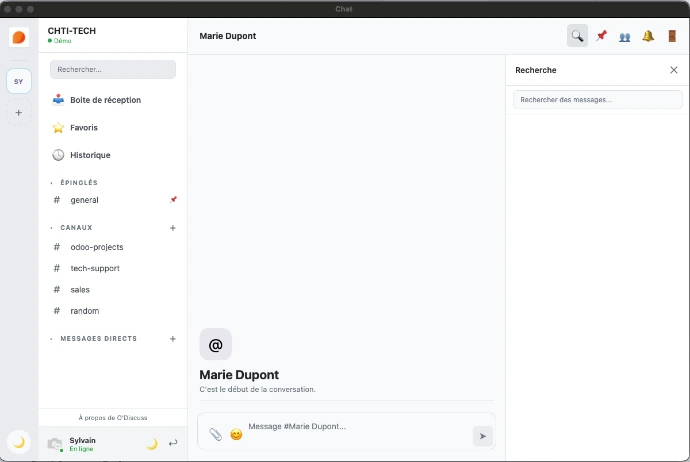Close the Recherche panel
This screenshot has width=690, height=462.
(x=673, y=70)
